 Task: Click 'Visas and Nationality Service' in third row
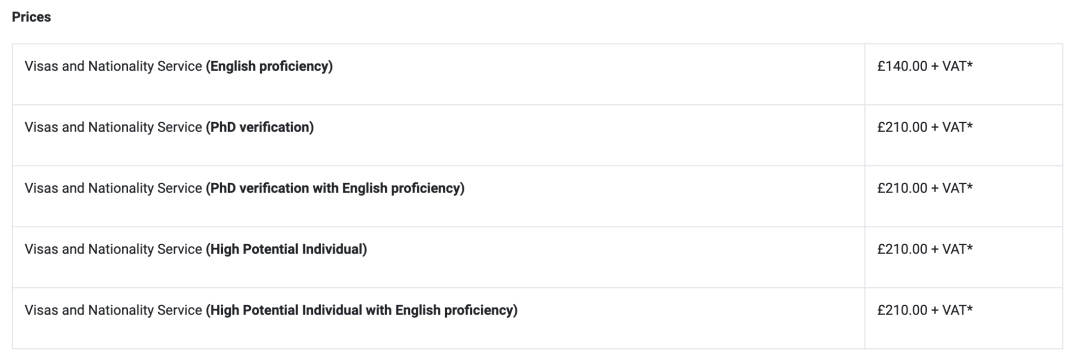(113, 188)
